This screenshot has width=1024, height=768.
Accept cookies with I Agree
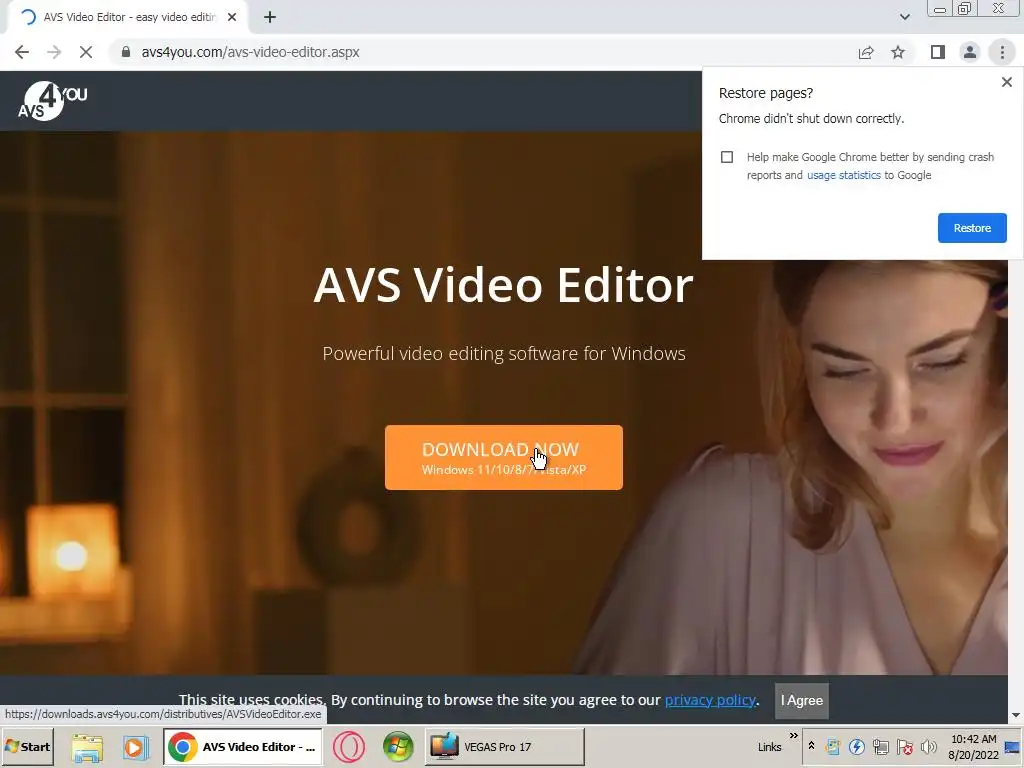pos(801,701)
